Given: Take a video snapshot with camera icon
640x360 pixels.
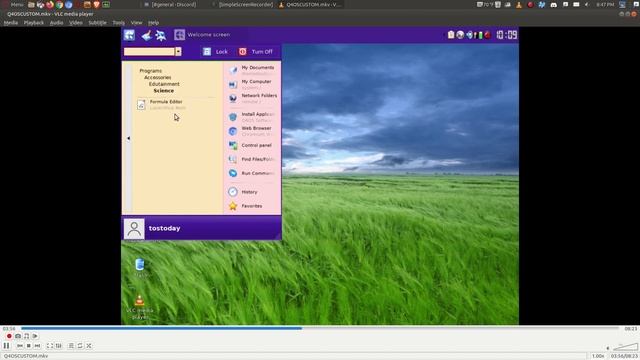Looking at the screenshot, I should [x=18, y=336].
